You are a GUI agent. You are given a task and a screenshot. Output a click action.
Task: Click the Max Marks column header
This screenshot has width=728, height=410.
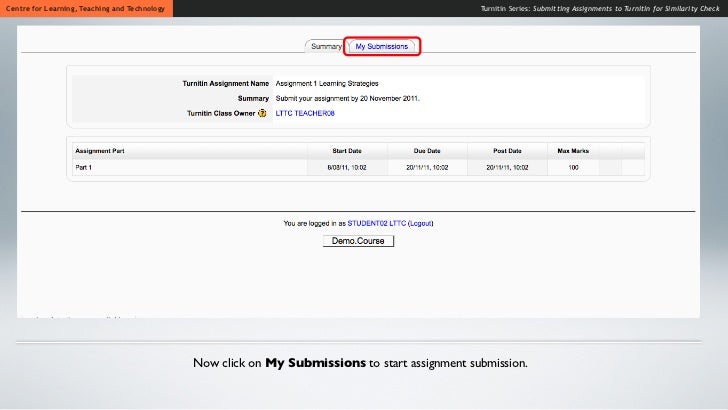(573, 151)
